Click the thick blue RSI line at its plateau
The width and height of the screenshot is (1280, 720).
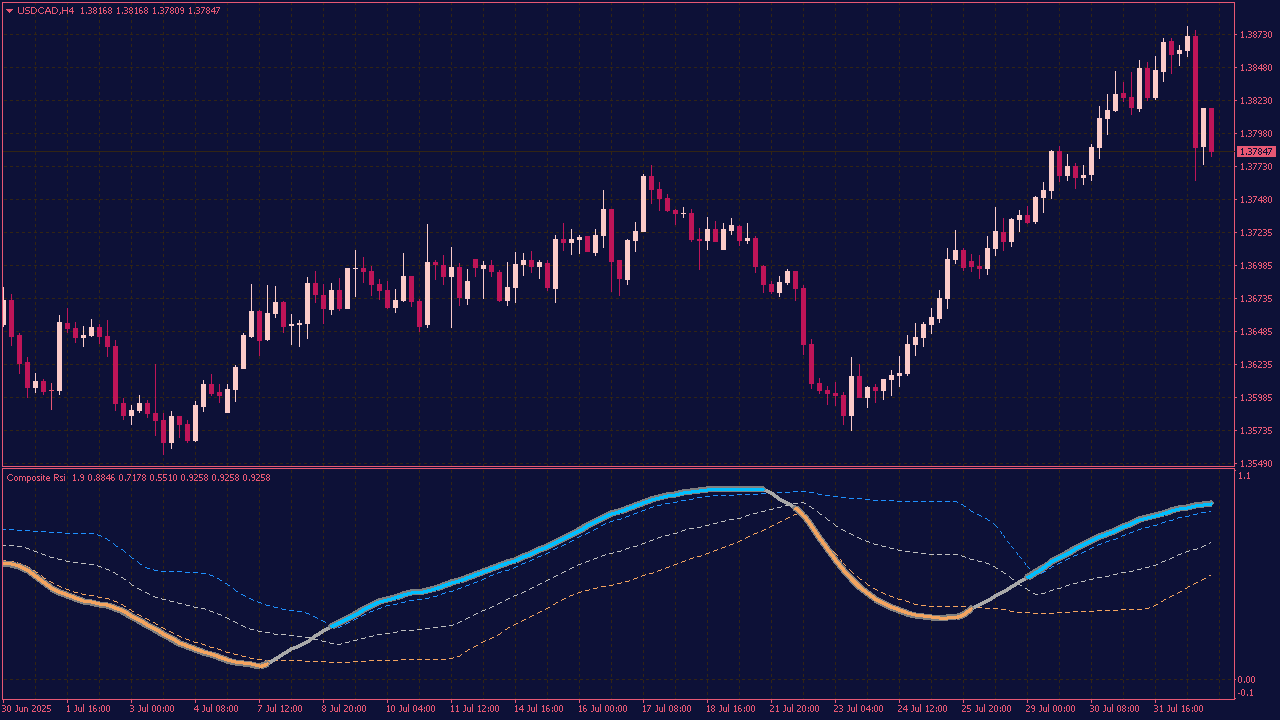[x=720, y=489]
